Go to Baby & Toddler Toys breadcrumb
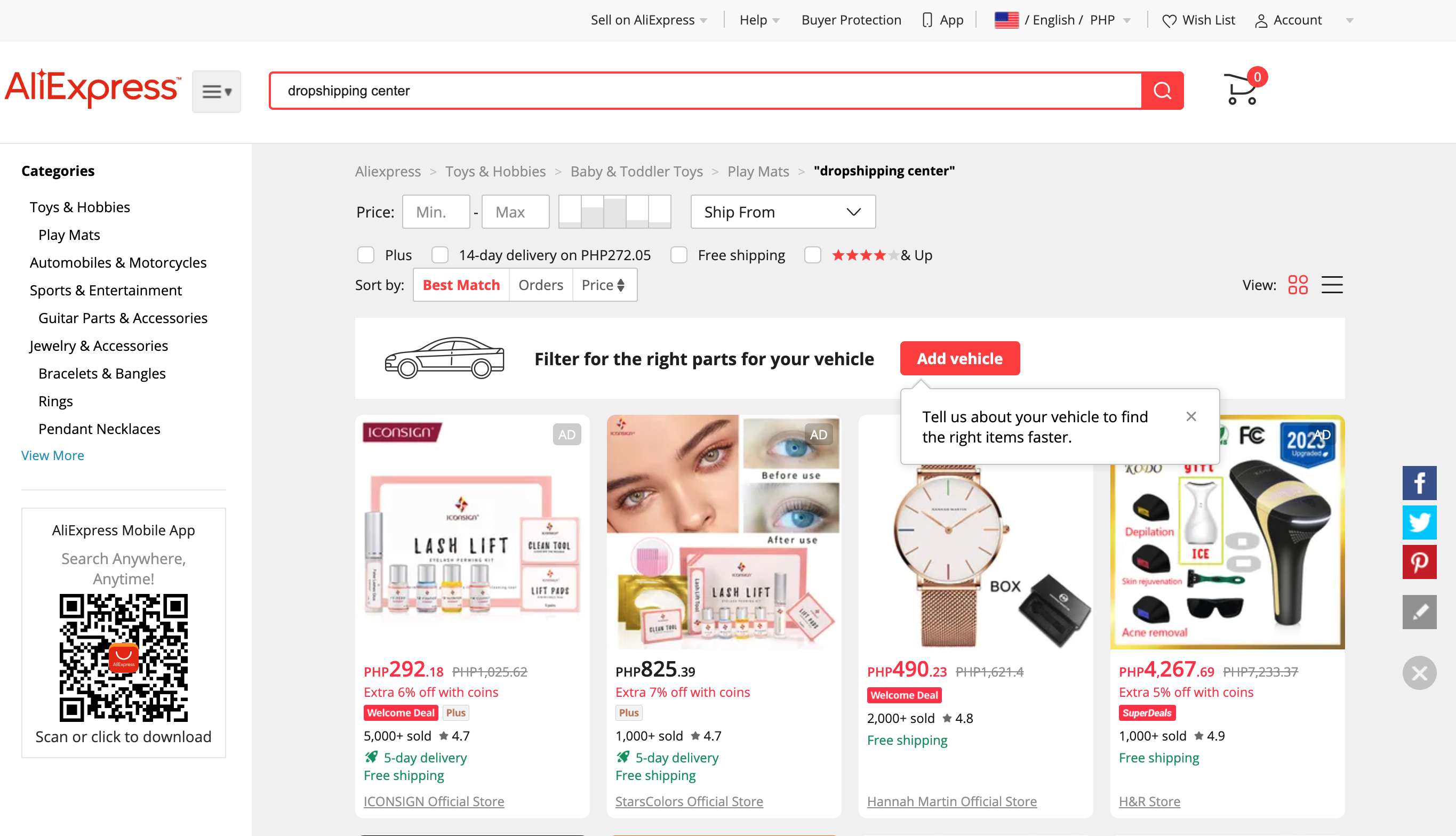1456x836 pixels. point(636,171)
